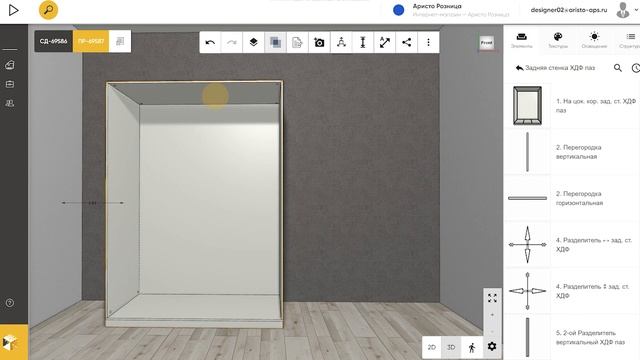This screenshot has width=640, height=360.
Task: Open the users icon in sidebar
Action: click(x=10, y=103)
